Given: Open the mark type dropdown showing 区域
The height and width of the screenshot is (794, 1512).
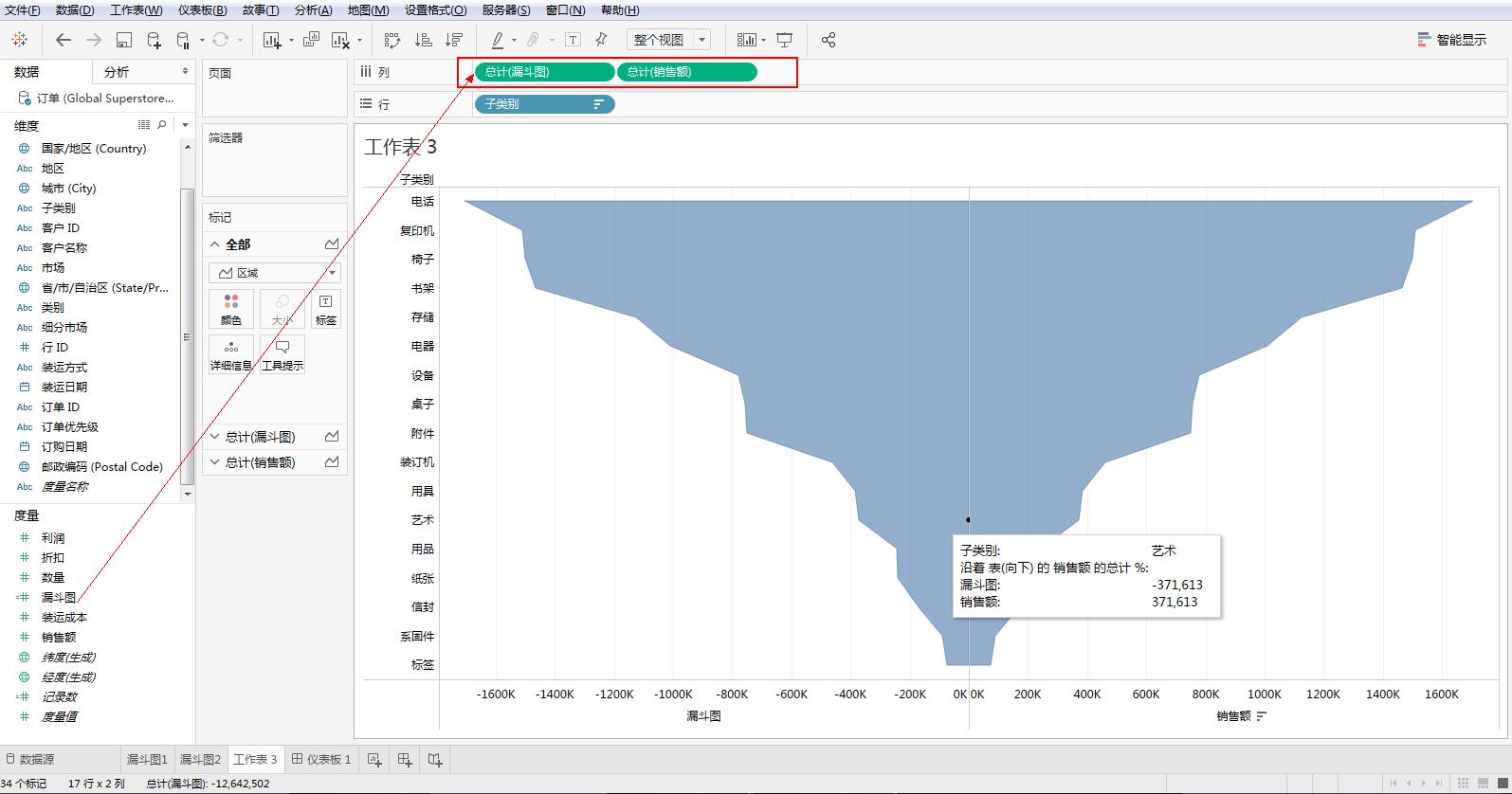Looking at the screenshot, I should point(275,273).
